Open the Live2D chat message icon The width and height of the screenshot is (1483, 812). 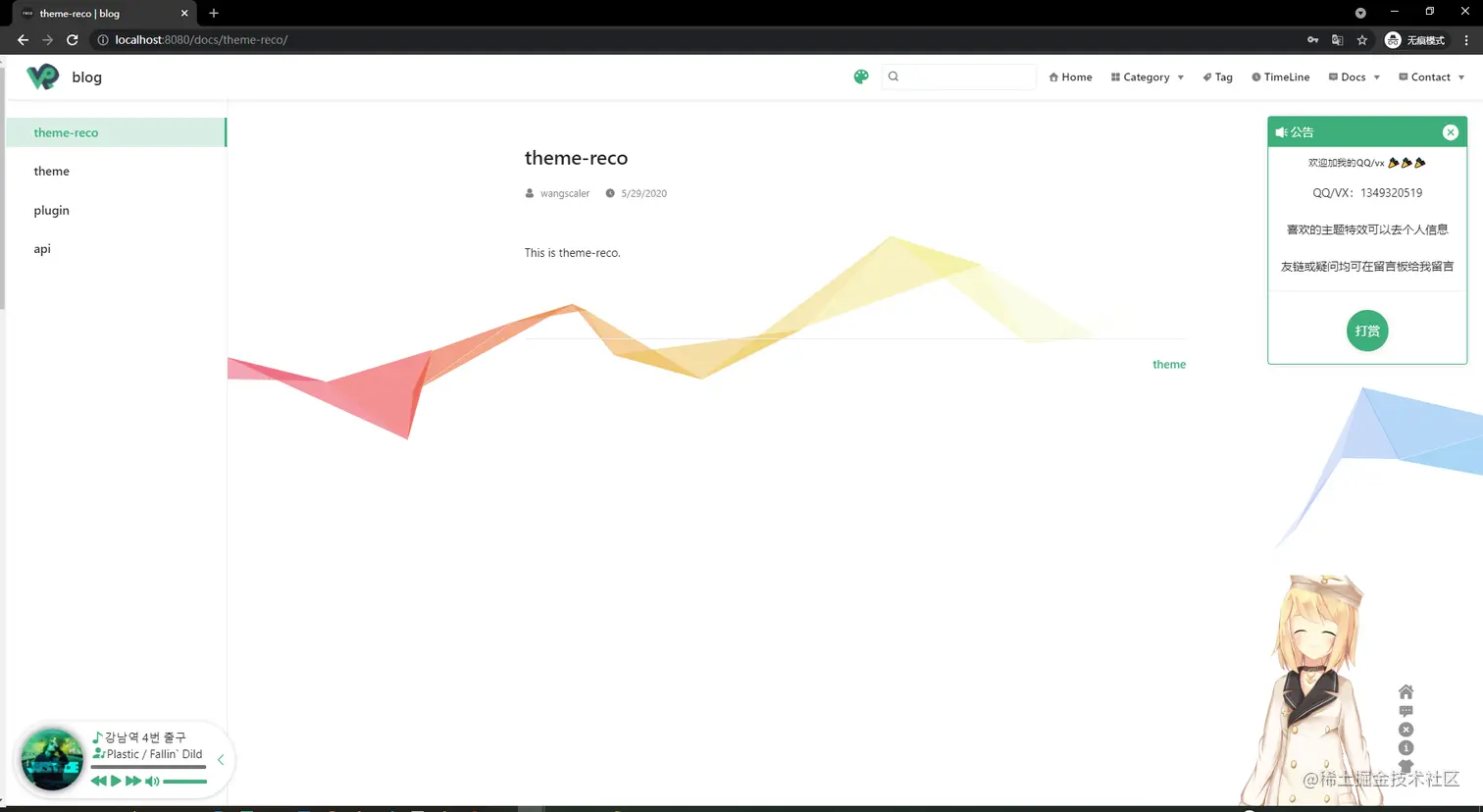1406,711
